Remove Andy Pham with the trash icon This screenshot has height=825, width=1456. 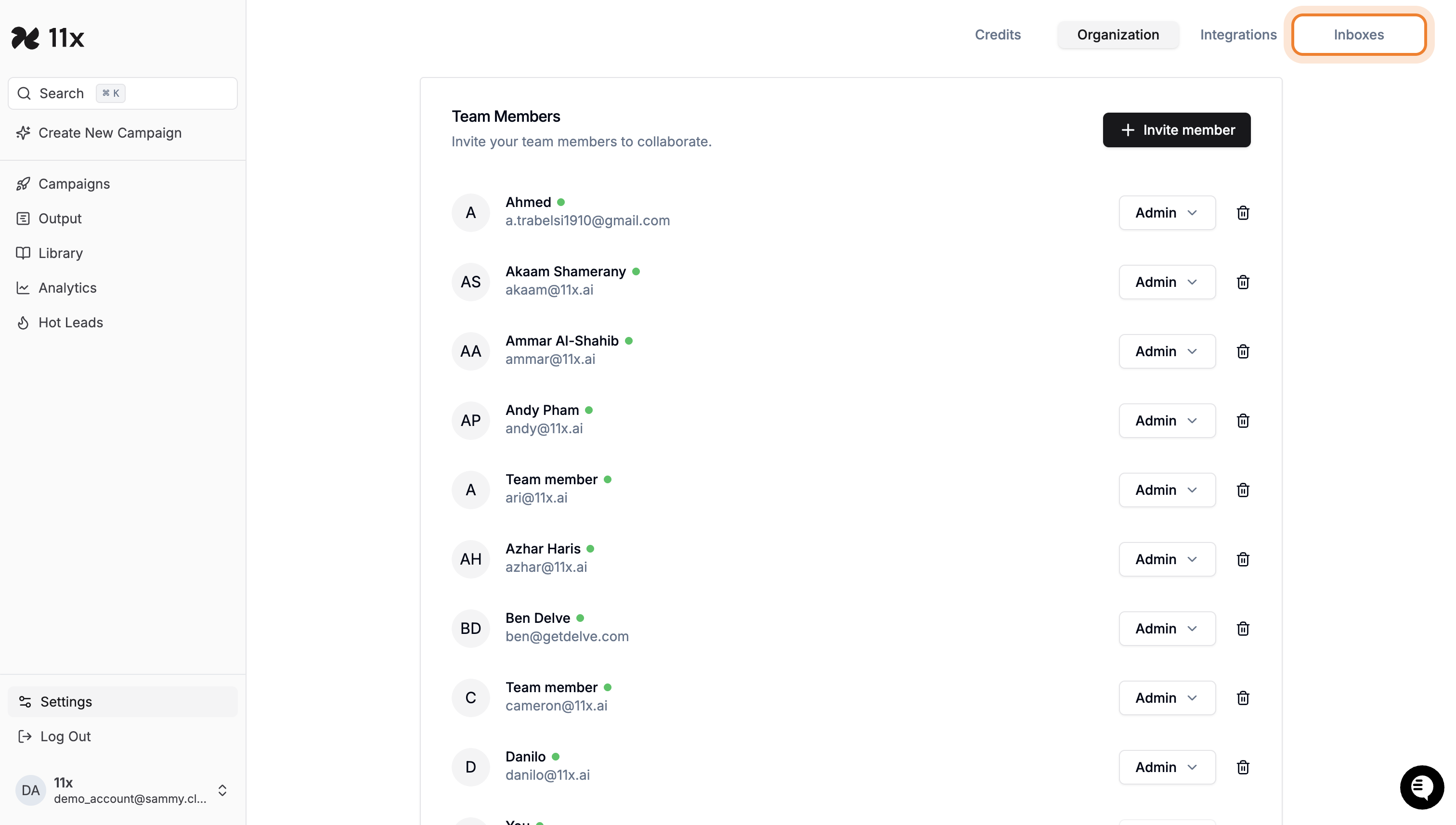tap(1242, 420)
